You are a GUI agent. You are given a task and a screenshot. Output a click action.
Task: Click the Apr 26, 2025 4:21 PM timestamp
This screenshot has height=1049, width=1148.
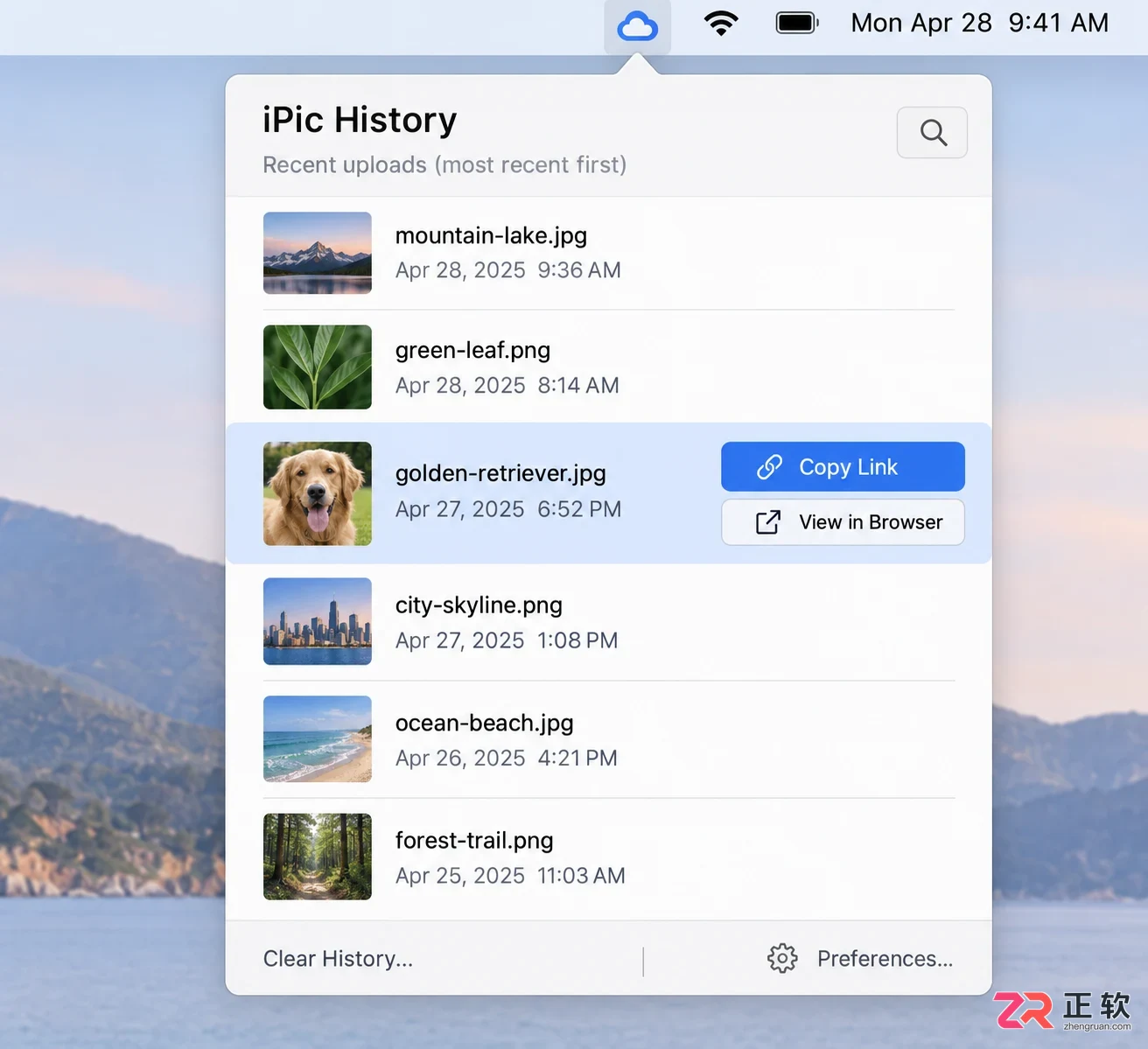[506, 758]
